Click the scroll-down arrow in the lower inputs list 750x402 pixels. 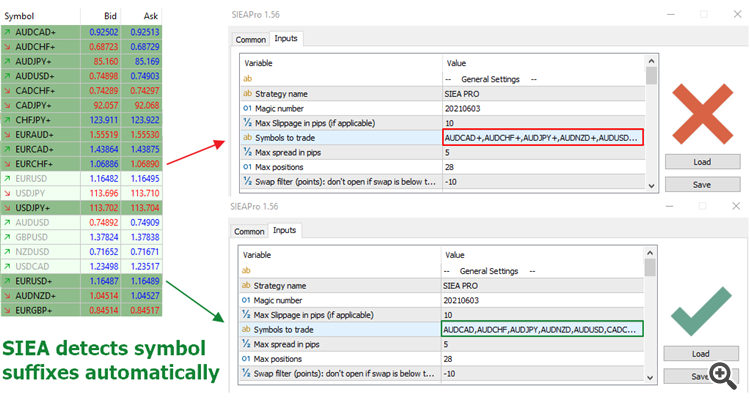coord(650,378)
